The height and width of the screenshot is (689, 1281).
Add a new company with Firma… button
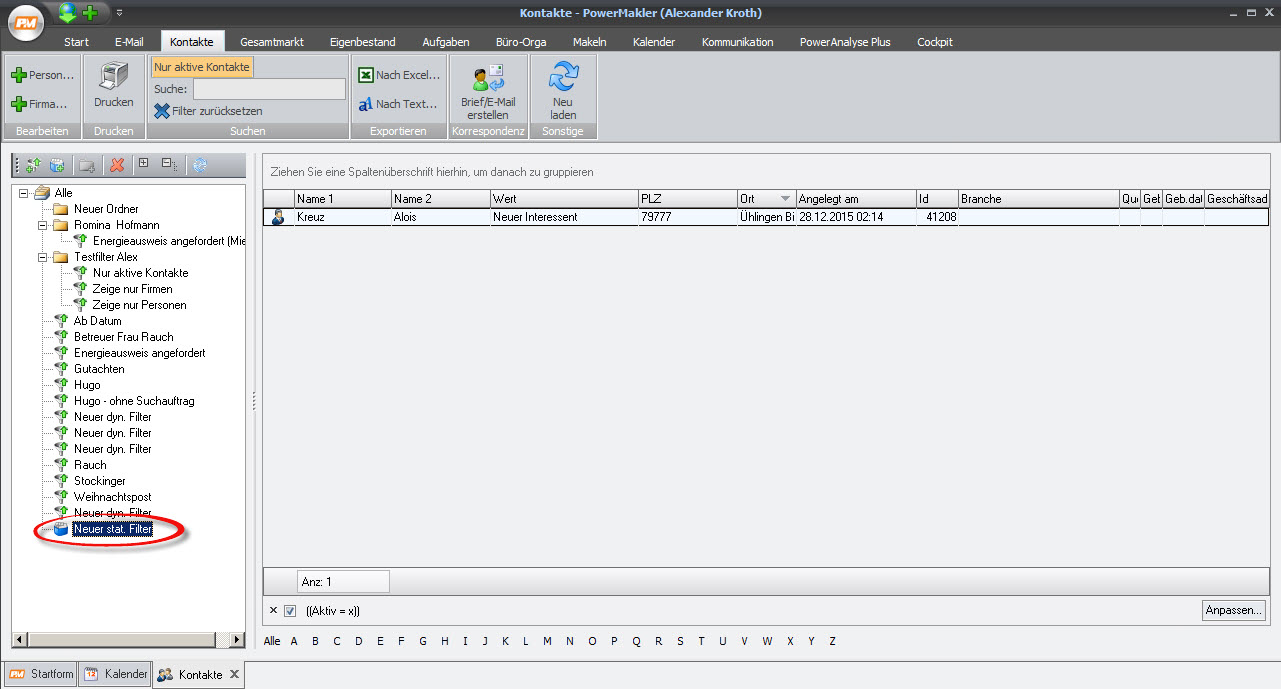40,104
